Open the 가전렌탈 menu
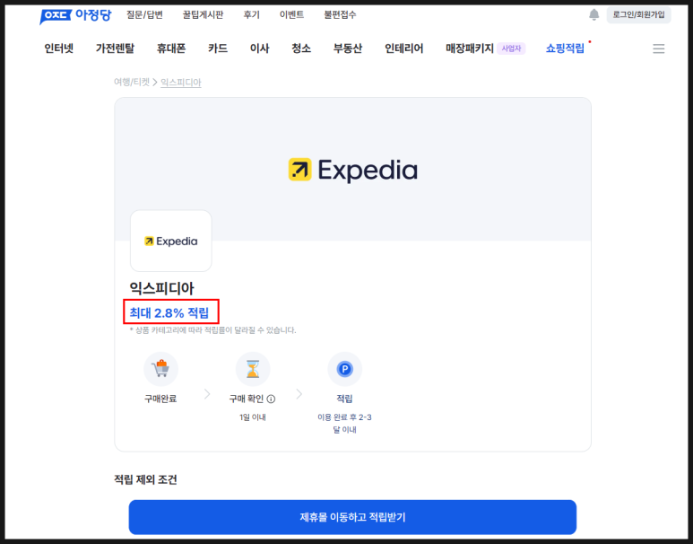 (x=115, y=48)
